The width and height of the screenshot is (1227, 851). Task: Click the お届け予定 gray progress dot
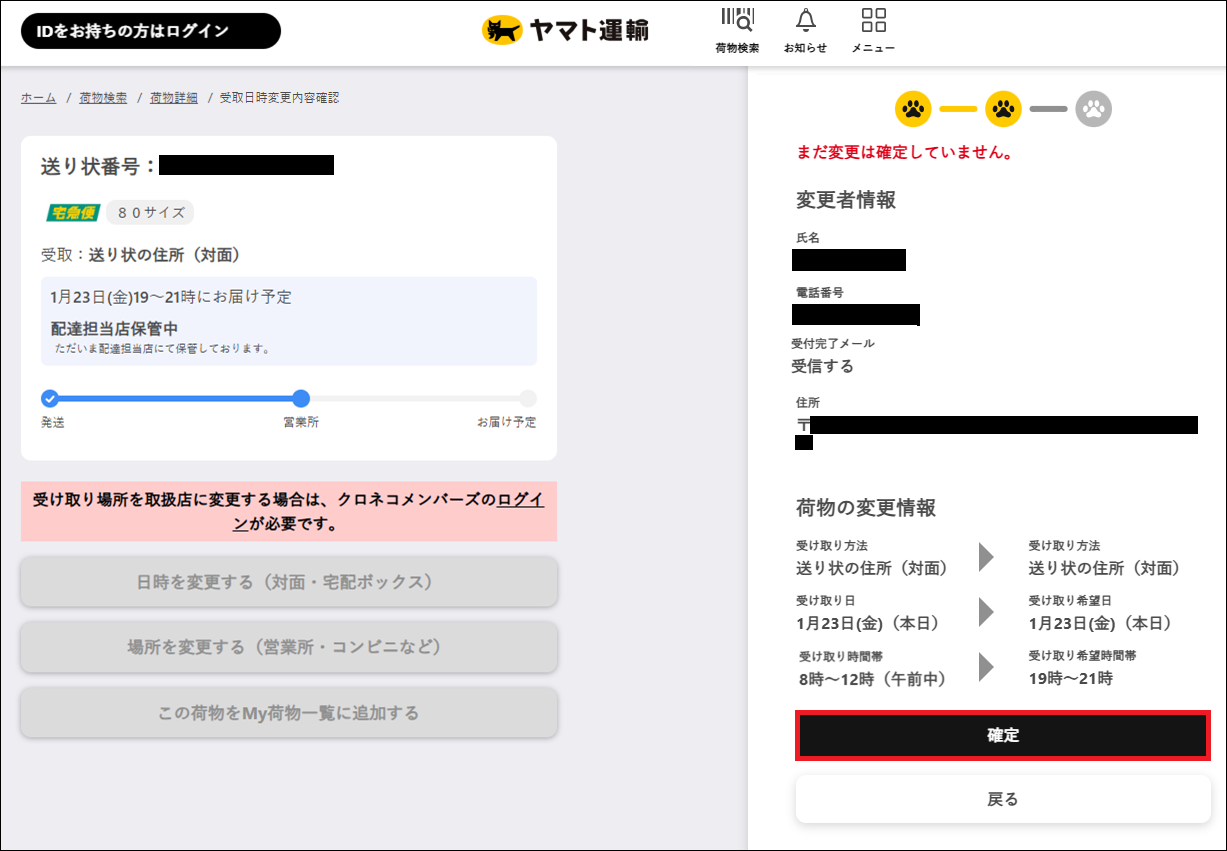(528, 398)
